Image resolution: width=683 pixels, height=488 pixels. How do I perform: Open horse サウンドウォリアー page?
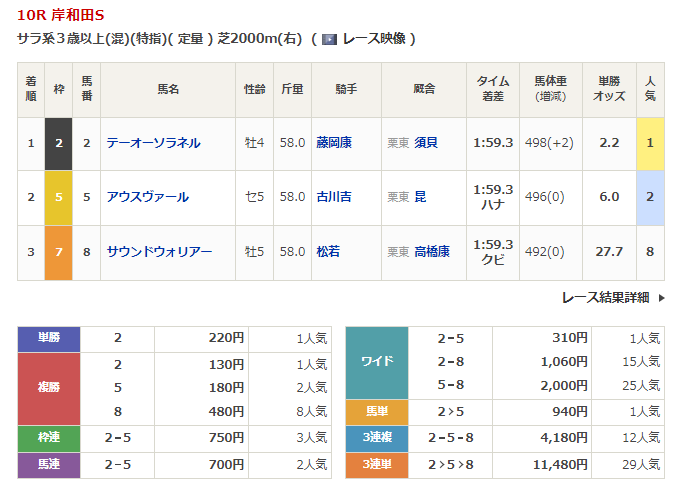159,252
